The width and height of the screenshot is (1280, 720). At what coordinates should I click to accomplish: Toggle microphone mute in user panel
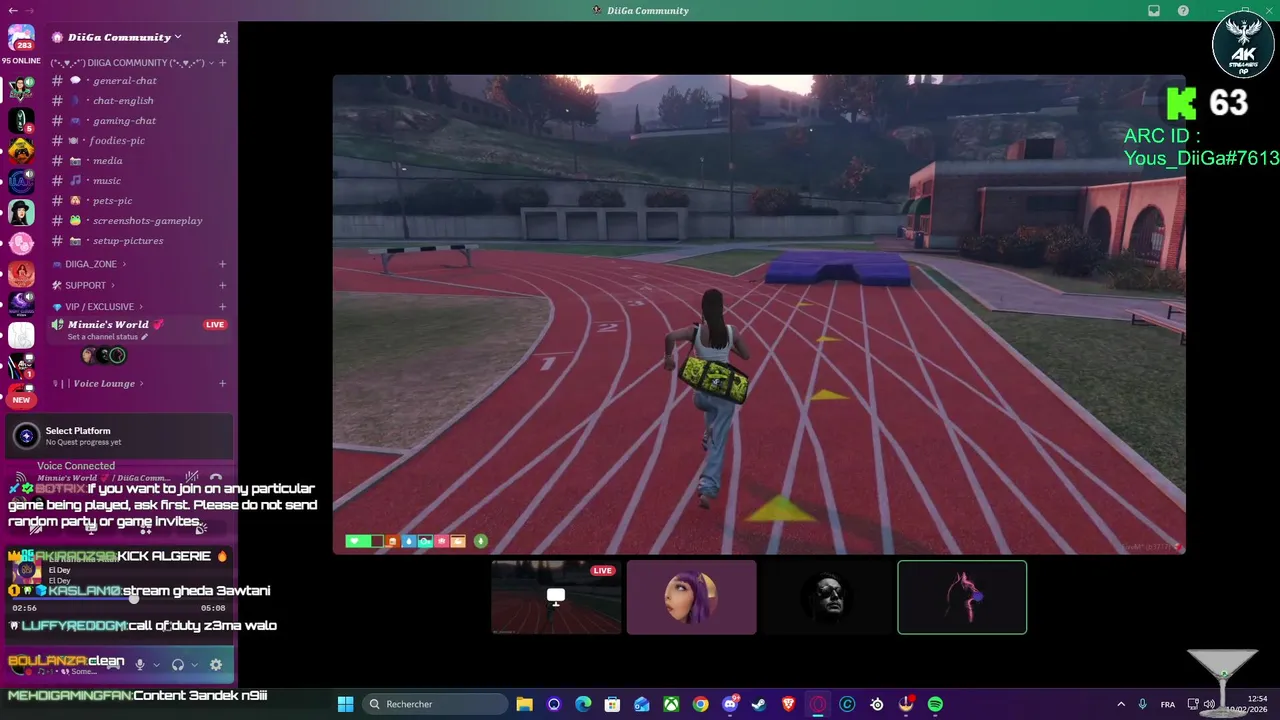[x=140, y=665]
